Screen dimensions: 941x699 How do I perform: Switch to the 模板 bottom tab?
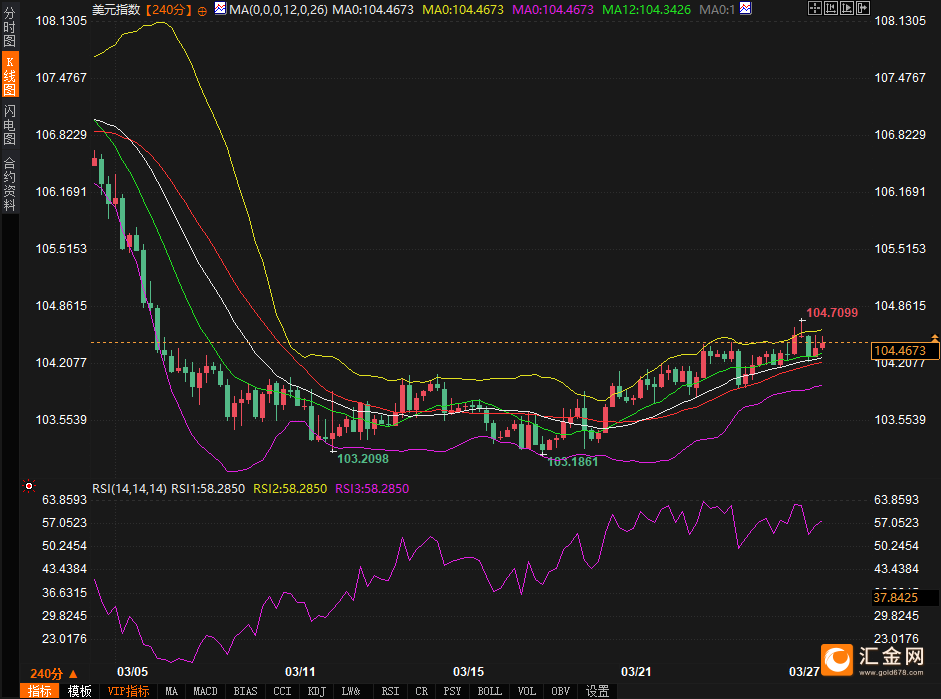pos(79,691)
